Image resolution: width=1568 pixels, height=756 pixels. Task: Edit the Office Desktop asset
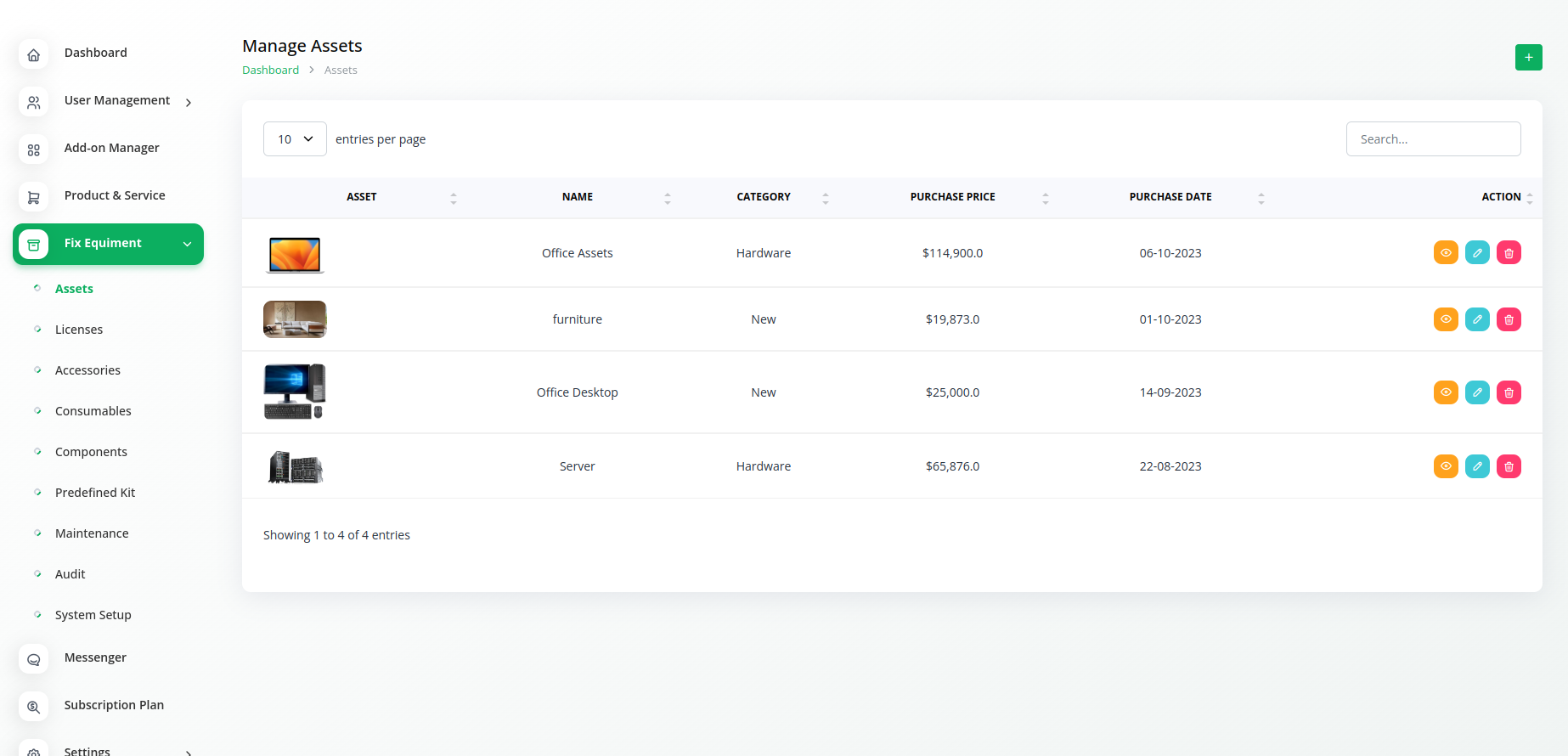click(x=1477, y=392)
